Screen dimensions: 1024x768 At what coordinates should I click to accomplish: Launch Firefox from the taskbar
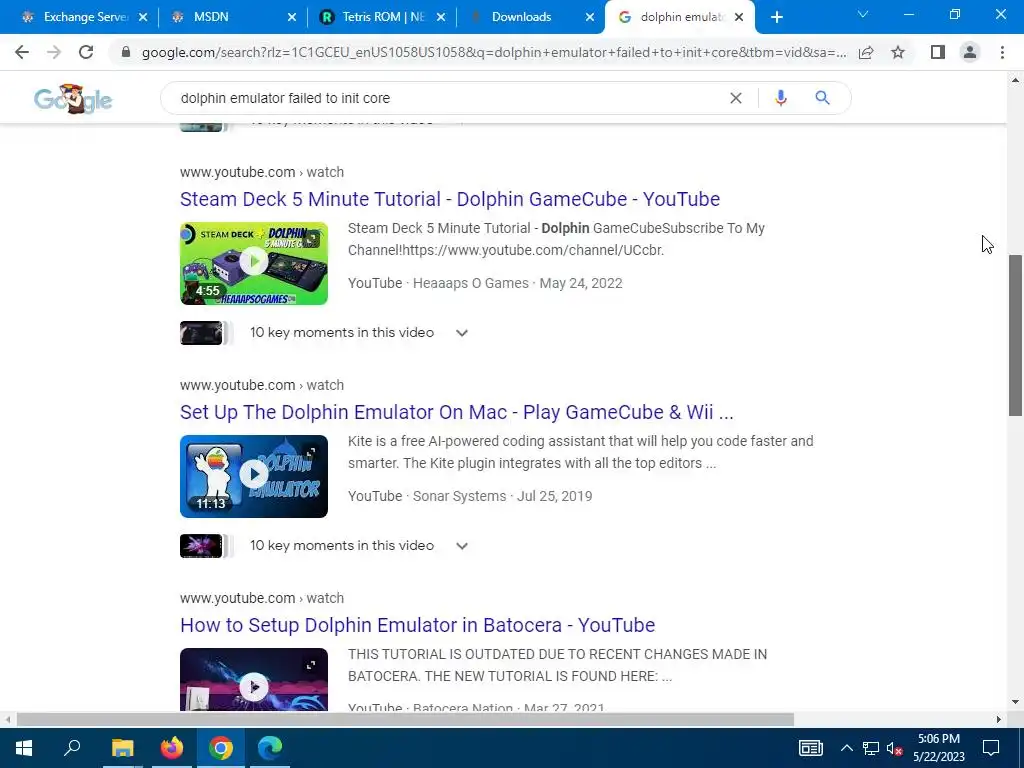pyautogui.click(x=172, y=748)
